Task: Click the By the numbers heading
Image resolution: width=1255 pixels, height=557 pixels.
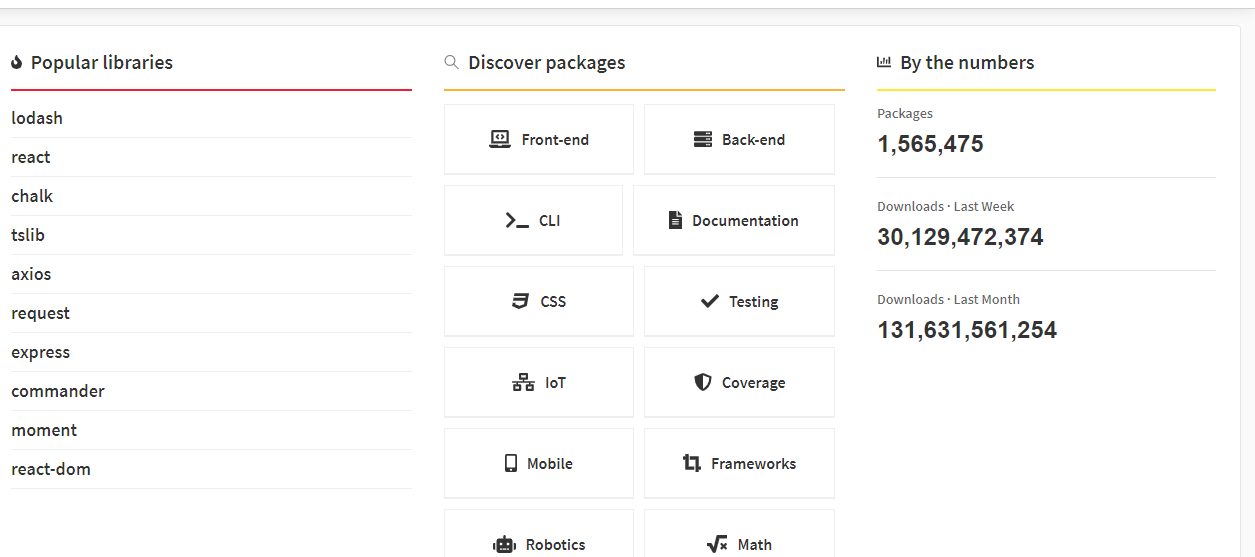Action: pyautogui.click(x=967, y=62)
